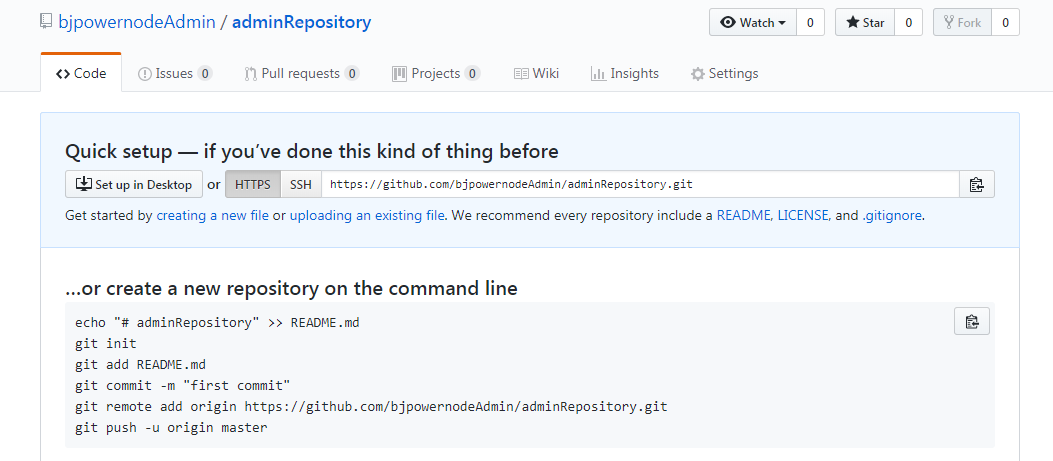
Task: Open the Watch dropdown menu
Action: (x=752, y=22)
